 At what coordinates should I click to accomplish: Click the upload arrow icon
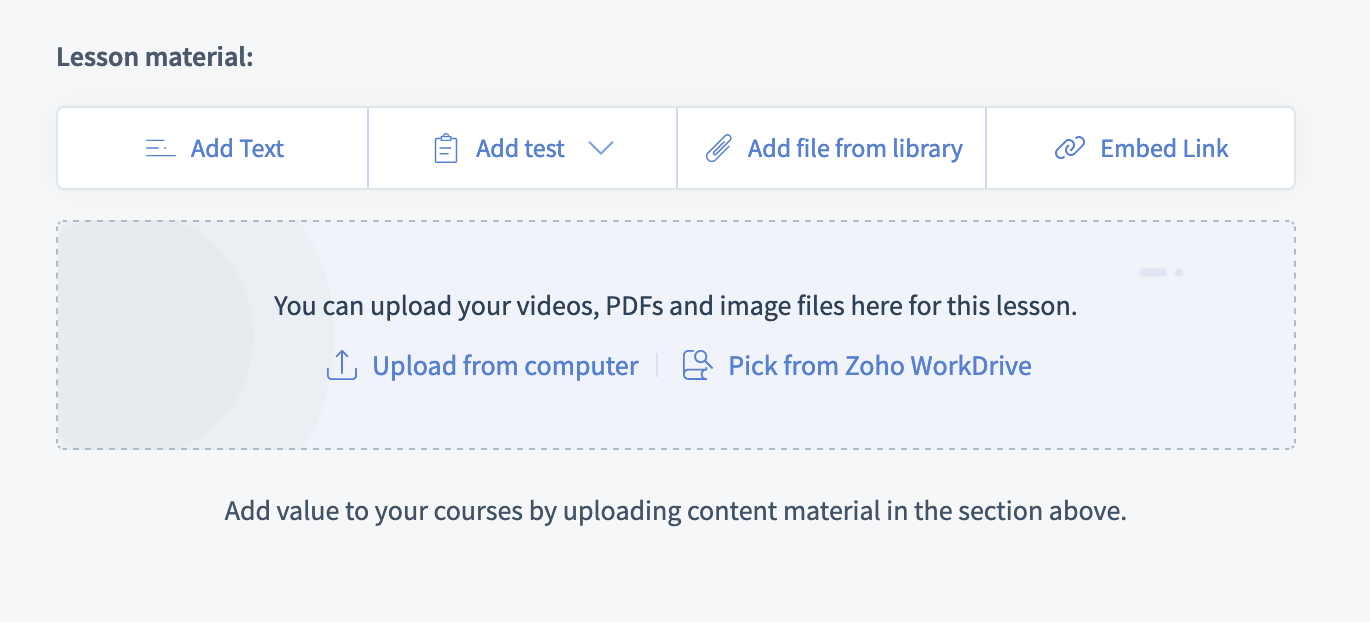click(x=341, y=365)
